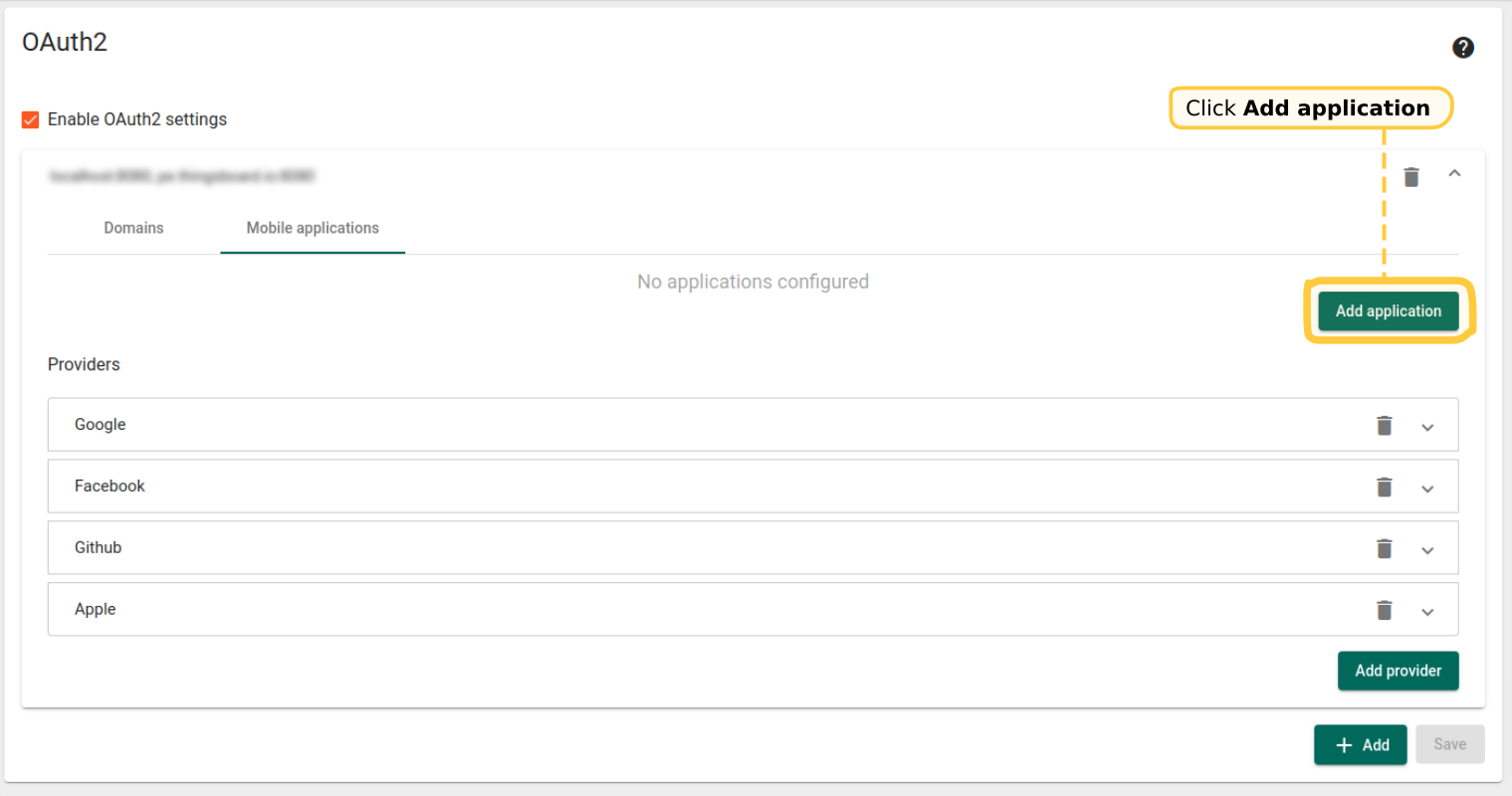Delete the Github provider
The image size is (1512, 796).
coord(1384,549)
